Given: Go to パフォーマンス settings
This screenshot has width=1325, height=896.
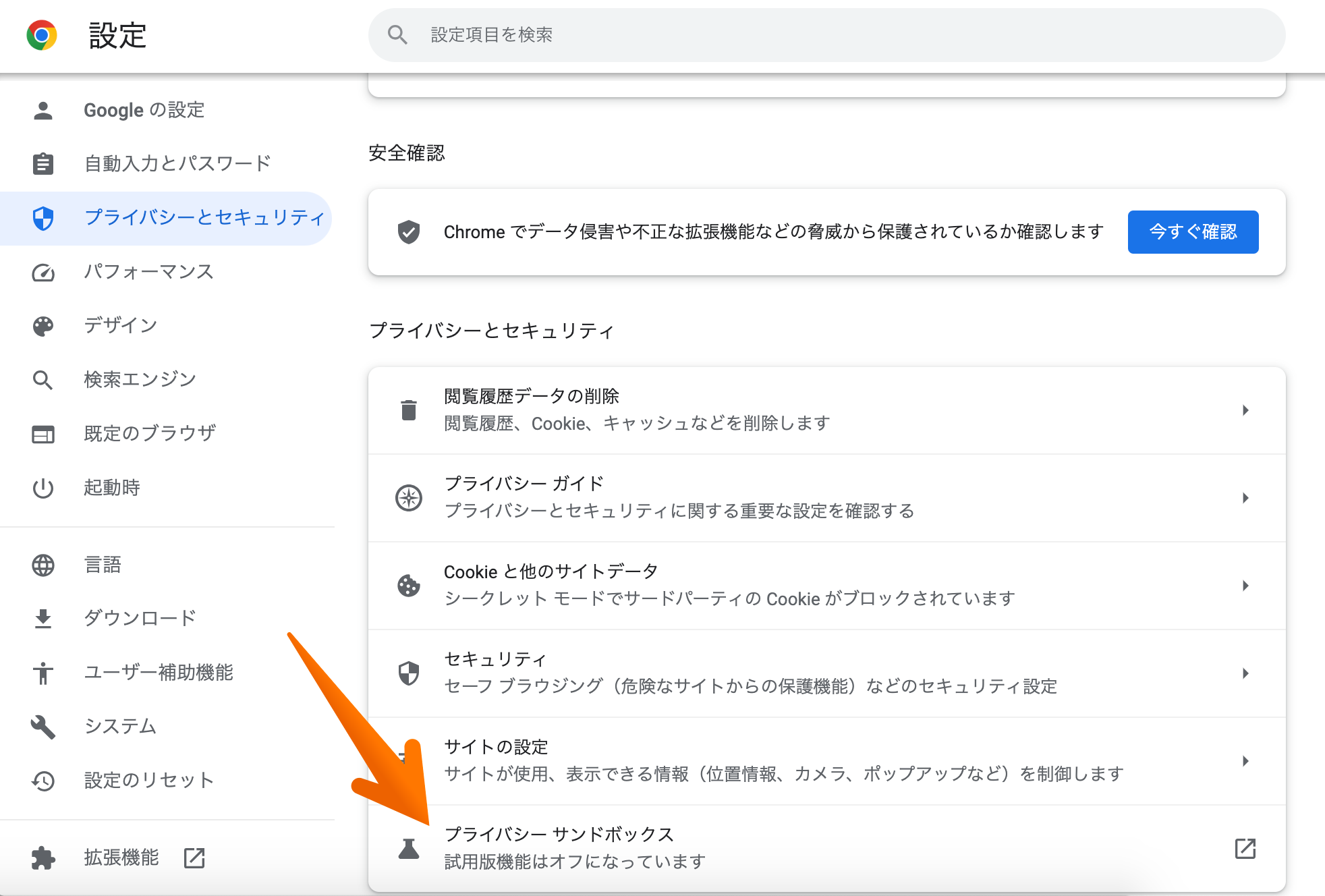Looking at the screenshot, I should (166, 272).
